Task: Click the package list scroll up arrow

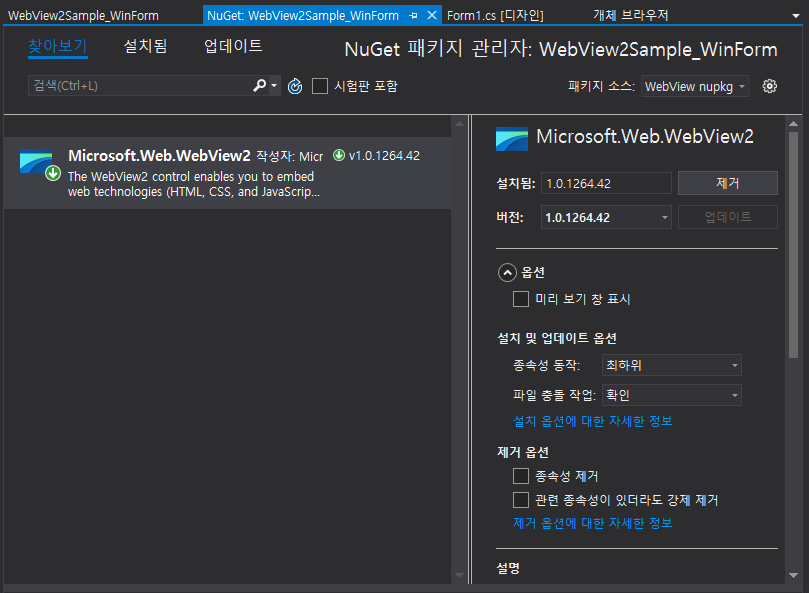Action: coord(459,124)
